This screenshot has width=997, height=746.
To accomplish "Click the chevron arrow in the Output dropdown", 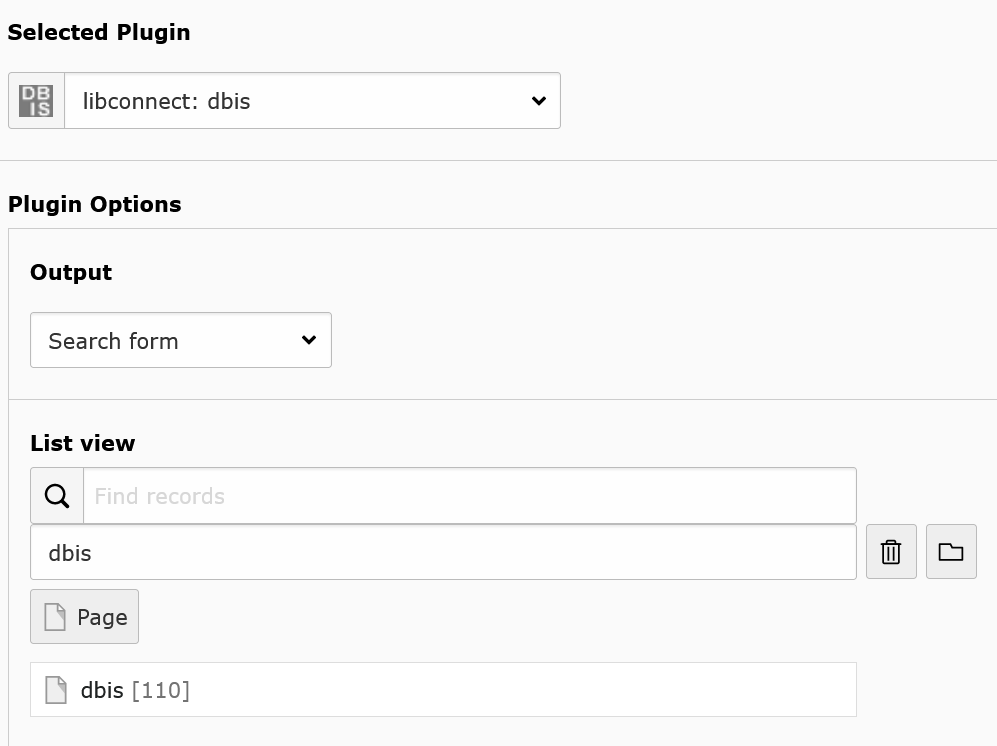I will pyautogui.click(x=309, y=341).
